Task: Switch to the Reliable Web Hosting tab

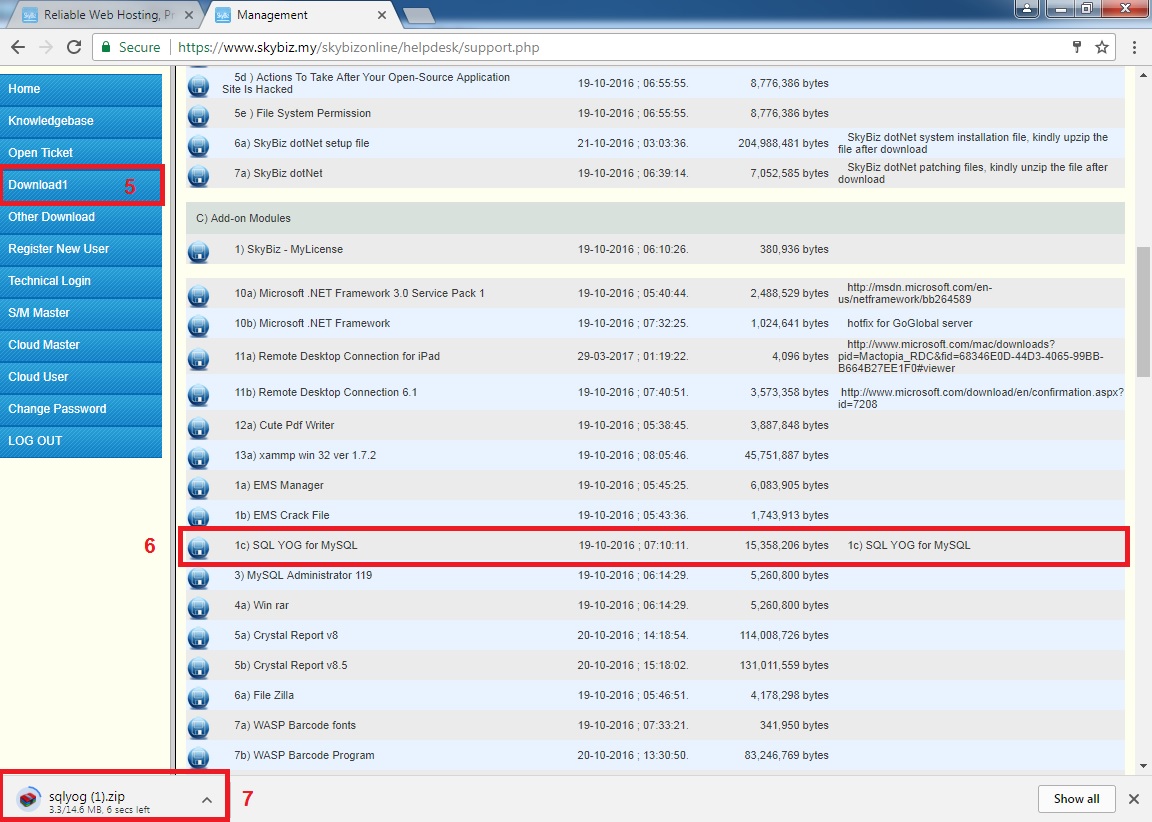Action: (105, 15)
